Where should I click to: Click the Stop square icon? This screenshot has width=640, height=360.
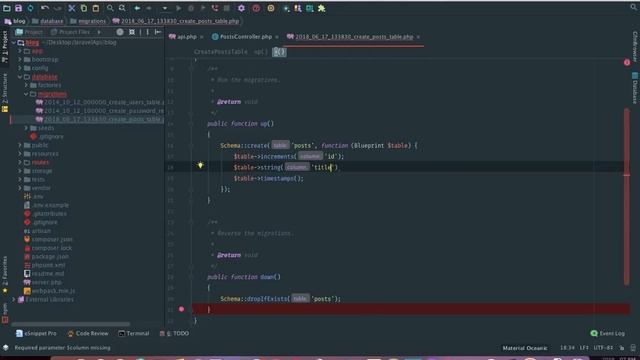click(x=227, y=8)
